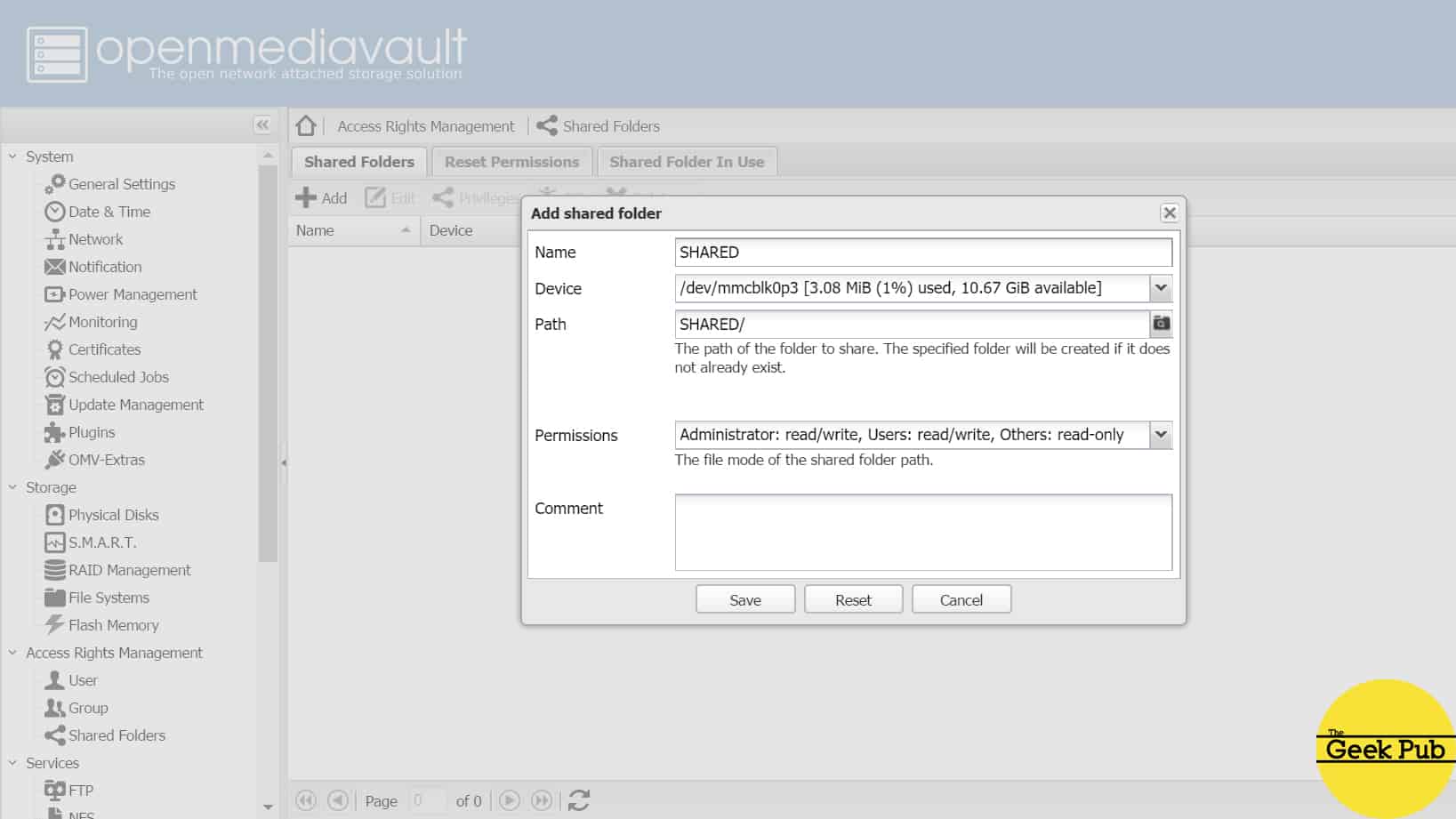
Task: Reset the shared folder form
Action: (x=853, y=600)
